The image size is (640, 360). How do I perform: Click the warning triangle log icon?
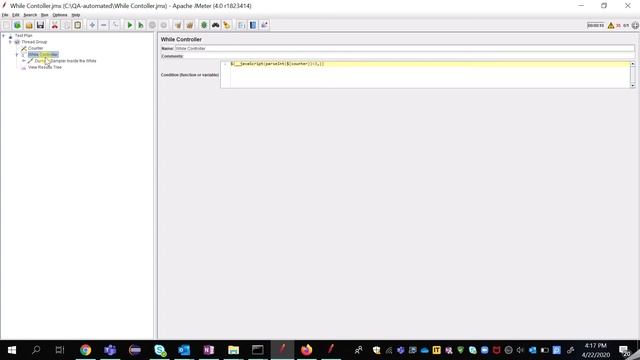click(x=611, y=25)
